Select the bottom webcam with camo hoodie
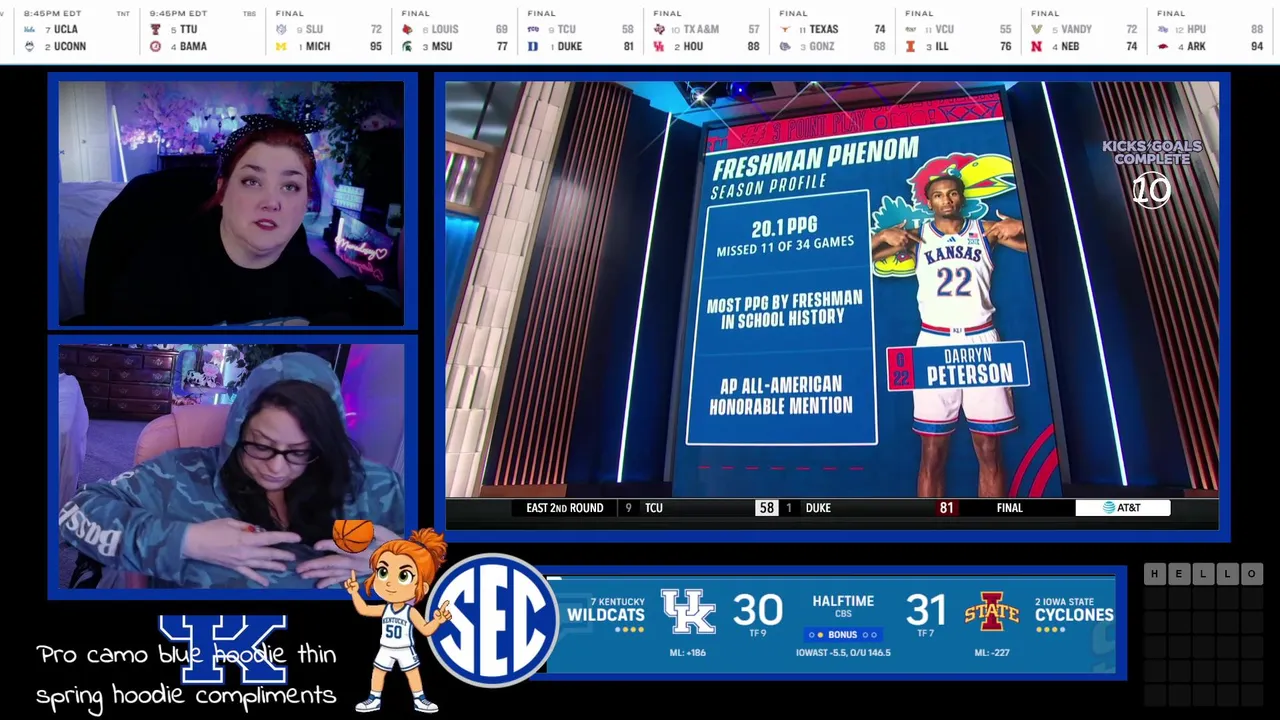Screen dimensions: 1280x720 tap(231, 466)
